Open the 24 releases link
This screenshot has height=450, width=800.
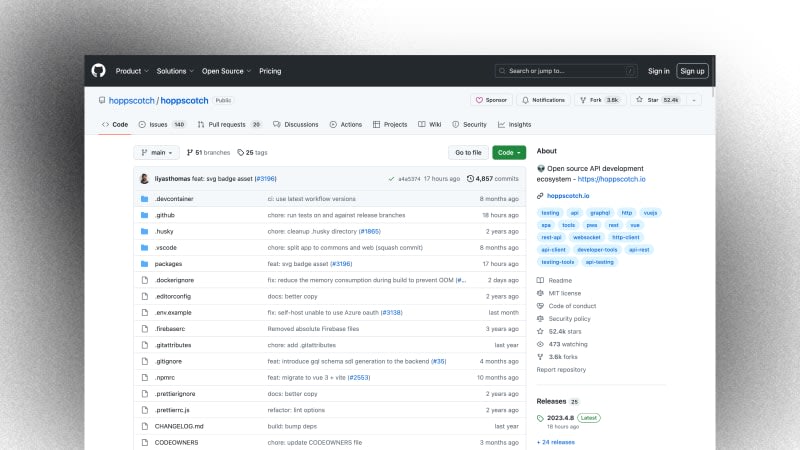click(x=556, y=442)
